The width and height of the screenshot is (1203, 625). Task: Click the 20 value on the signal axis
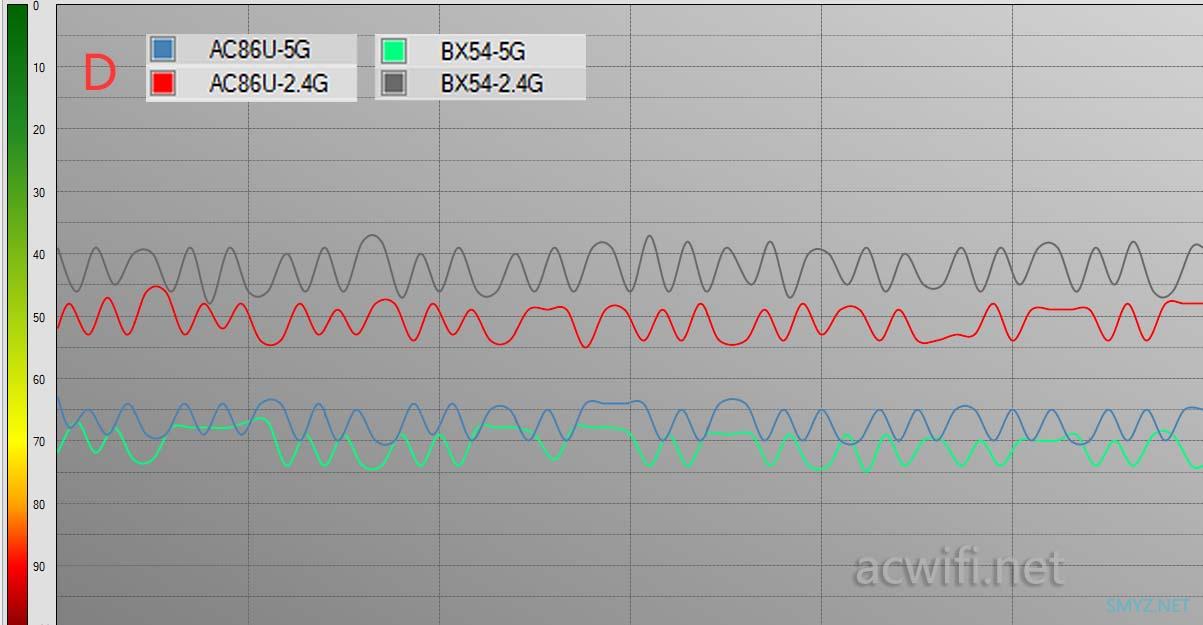tap(39, 130)
